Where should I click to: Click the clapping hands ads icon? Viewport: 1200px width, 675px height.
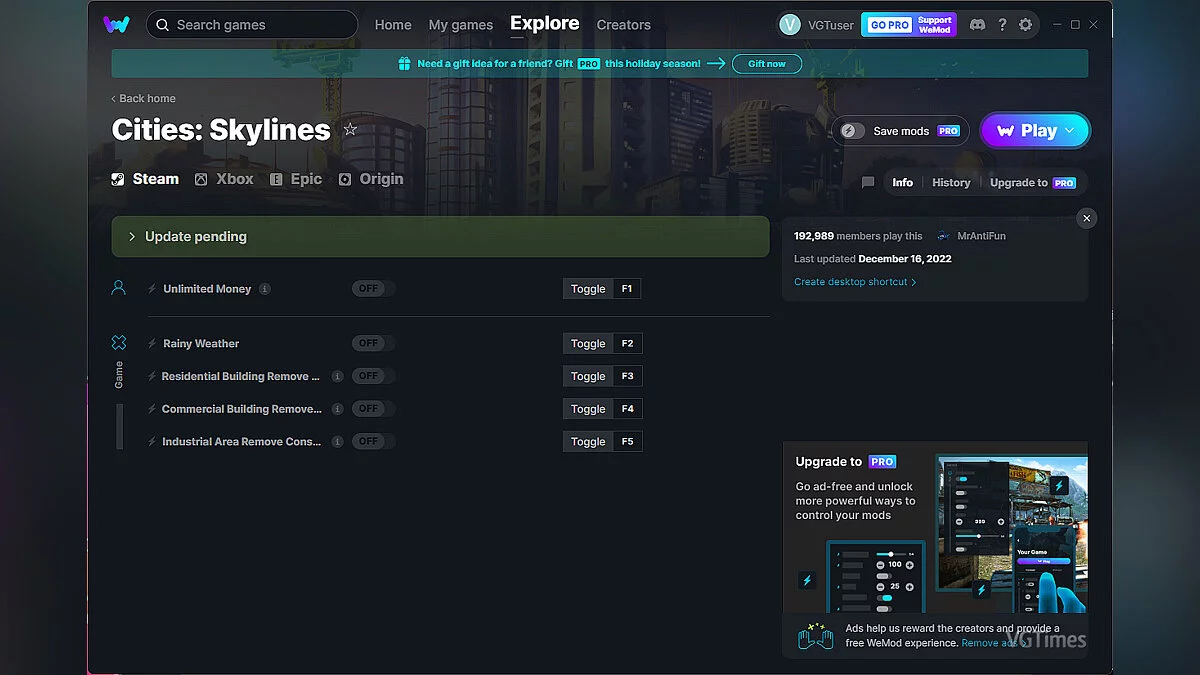(x=815, y=636)
